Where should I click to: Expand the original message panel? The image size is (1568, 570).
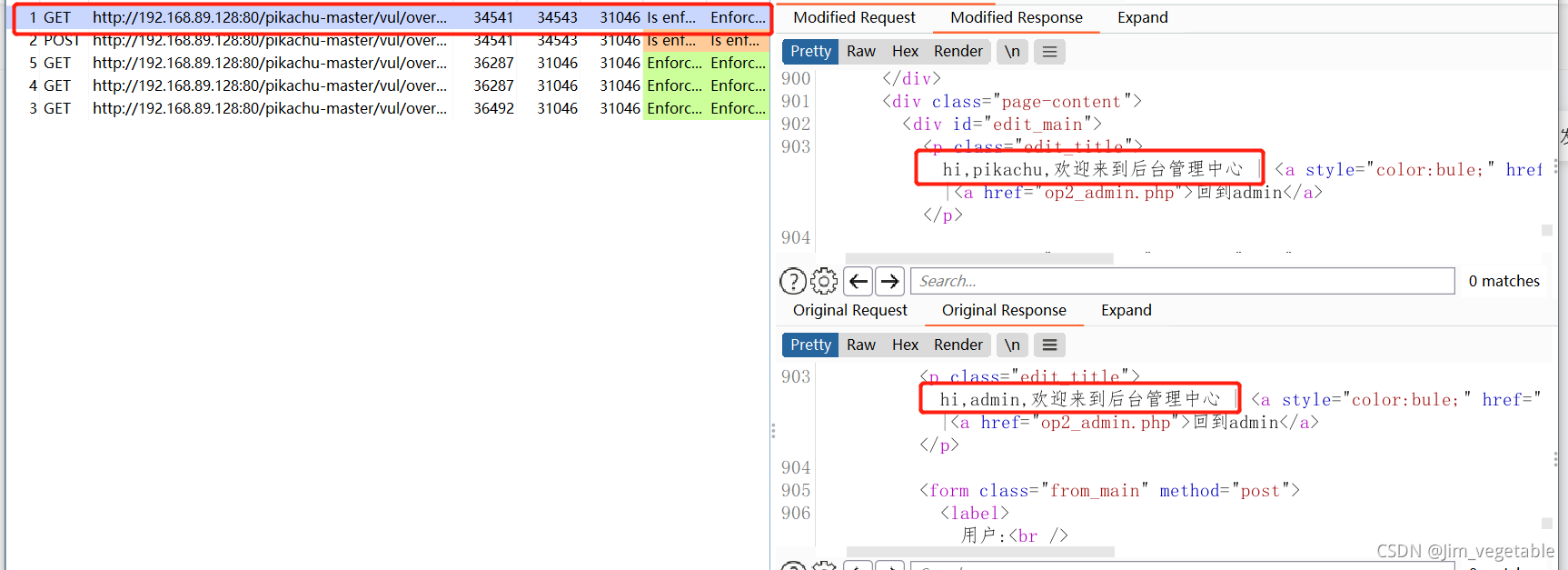pyautogui.click(x=1126, y=310)
